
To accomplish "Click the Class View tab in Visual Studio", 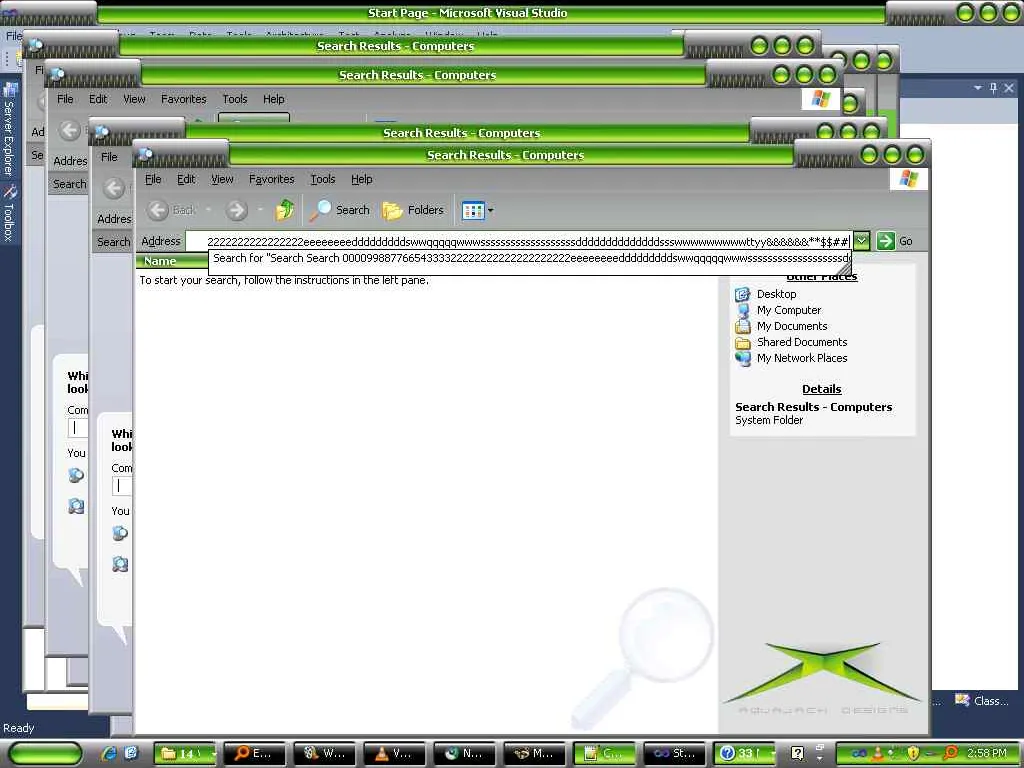I will pos(982,701).
